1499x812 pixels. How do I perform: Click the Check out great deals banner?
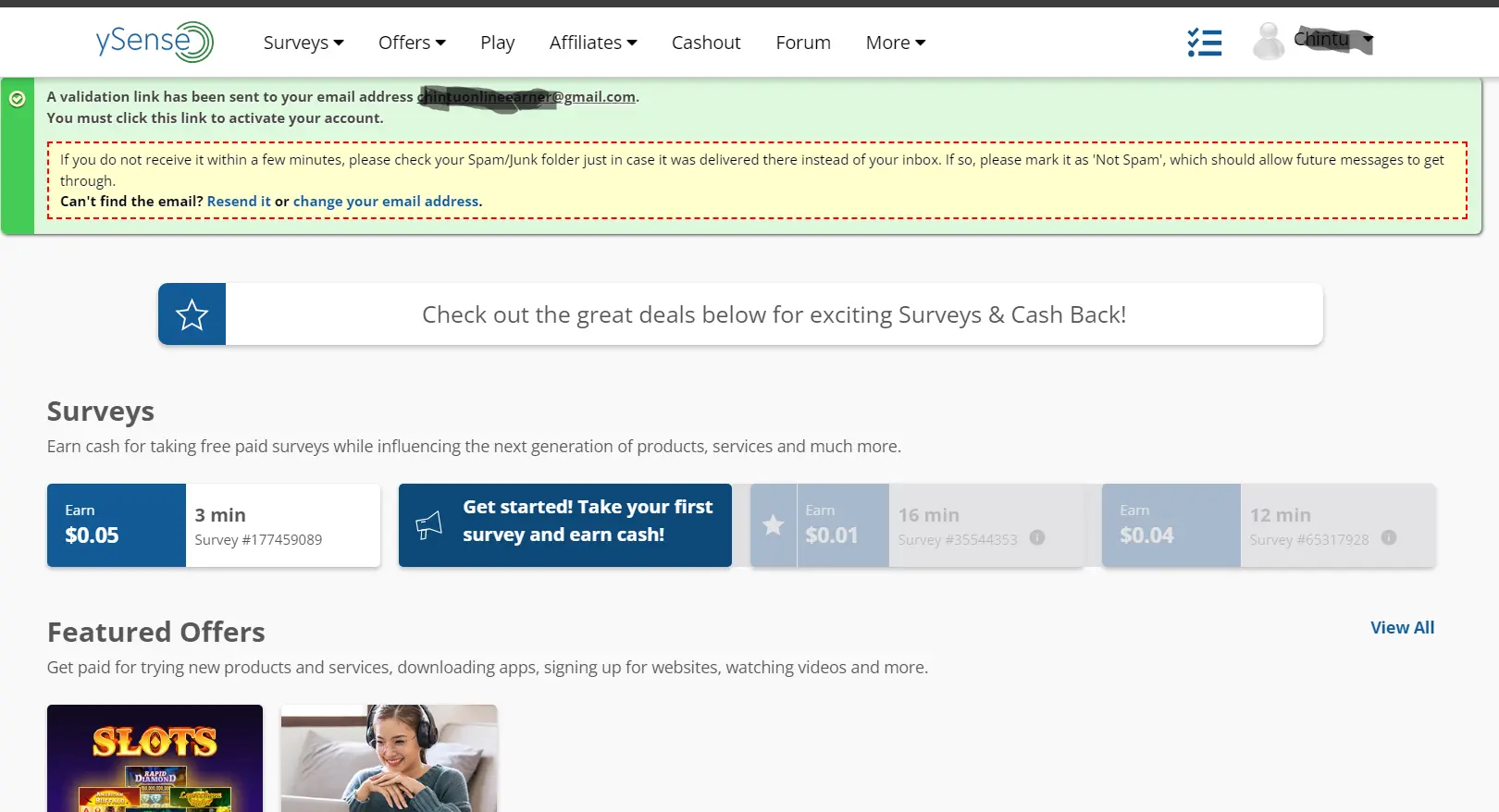point(740,314)
